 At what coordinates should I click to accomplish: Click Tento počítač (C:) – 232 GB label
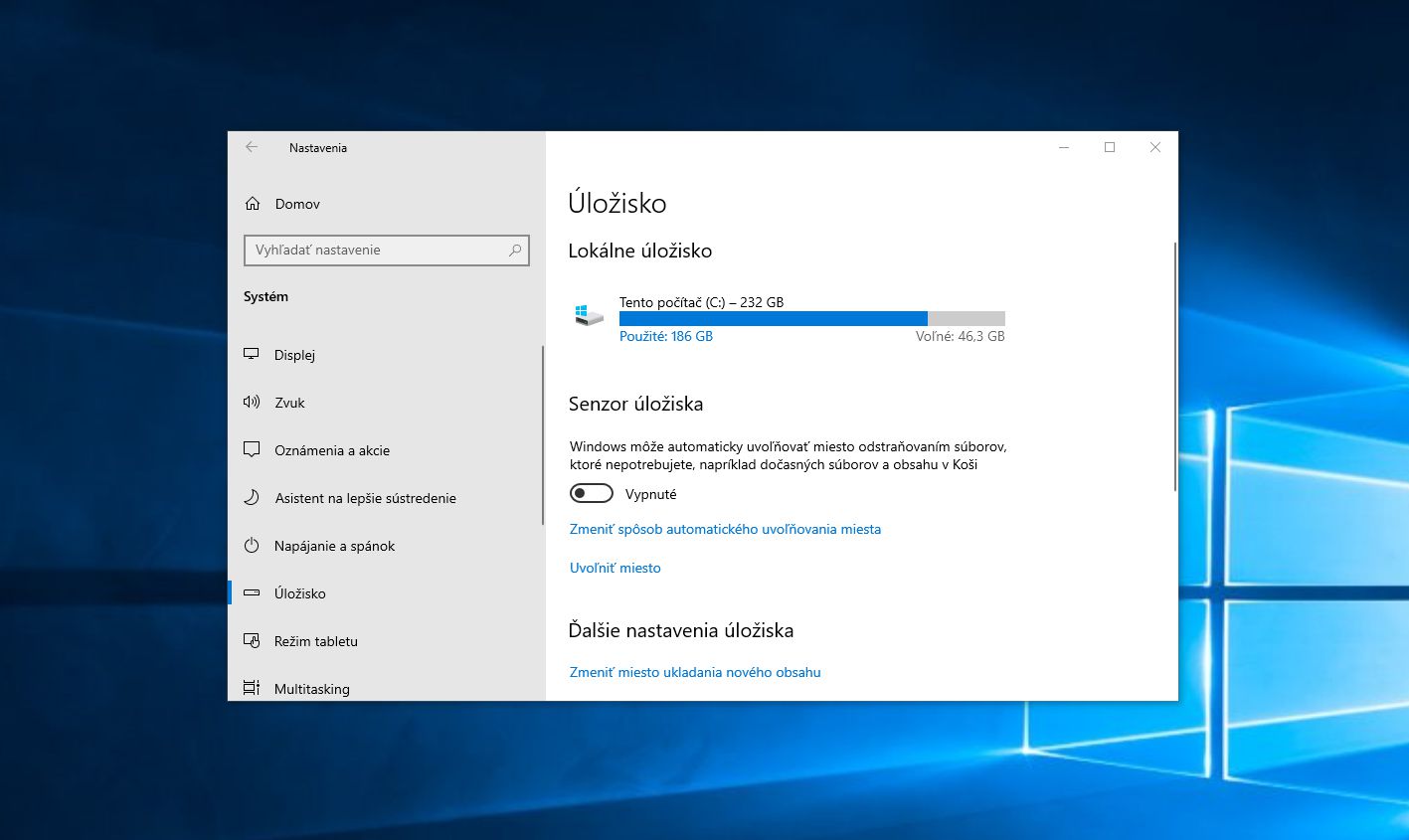701,302
